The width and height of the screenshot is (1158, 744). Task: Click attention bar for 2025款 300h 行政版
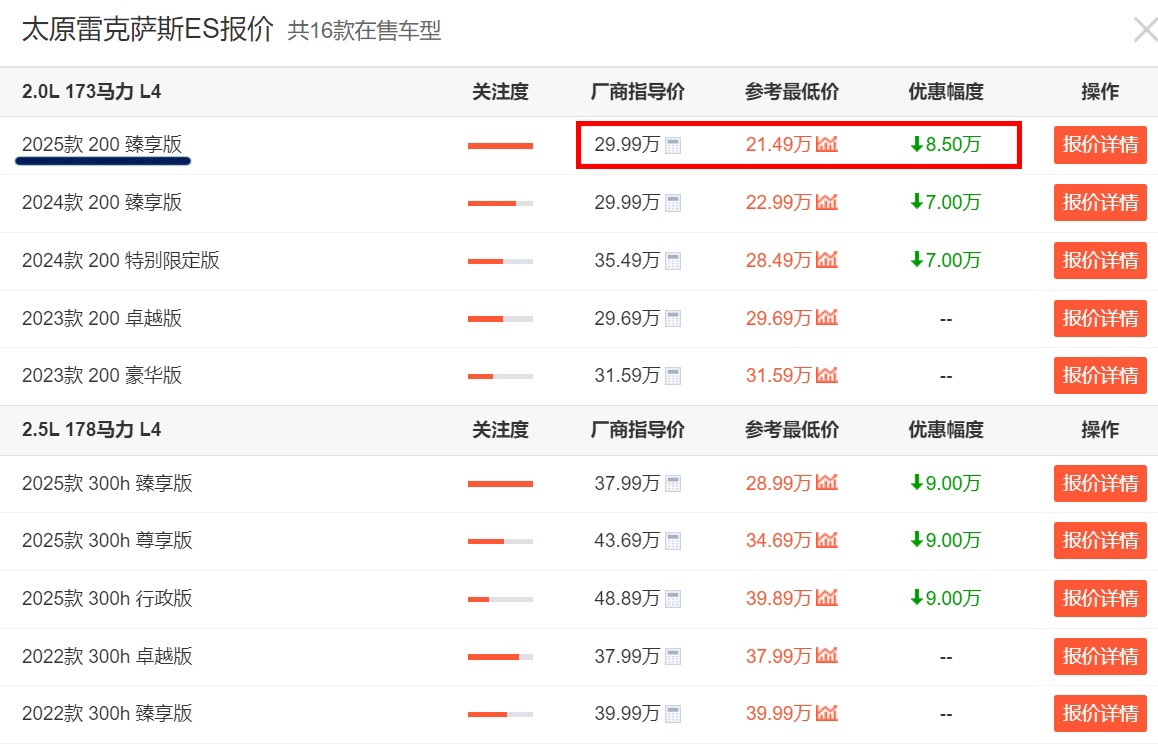500,599
